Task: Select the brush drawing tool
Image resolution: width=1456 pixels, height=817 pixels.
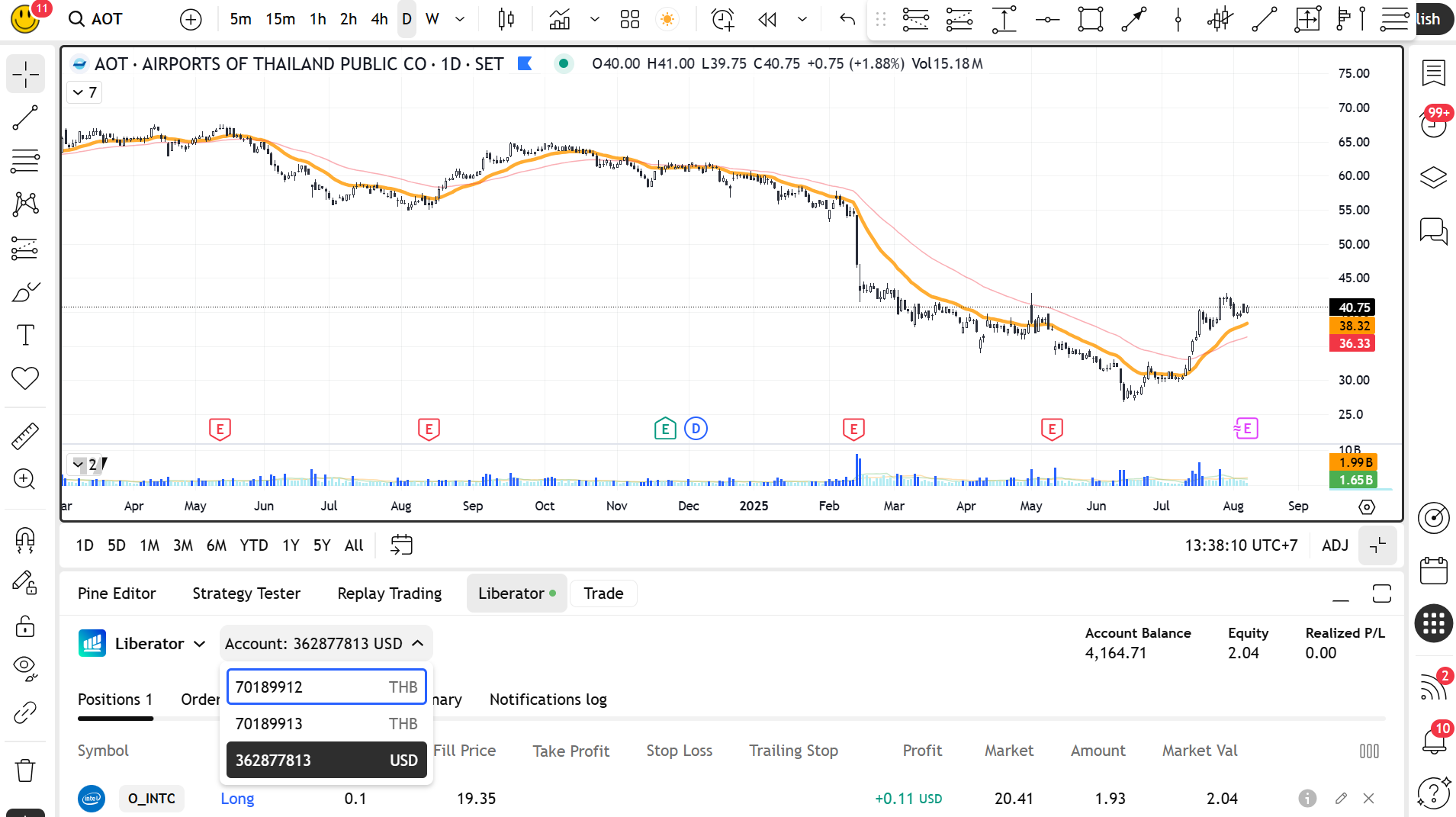Action: click(x=25, y=292)
